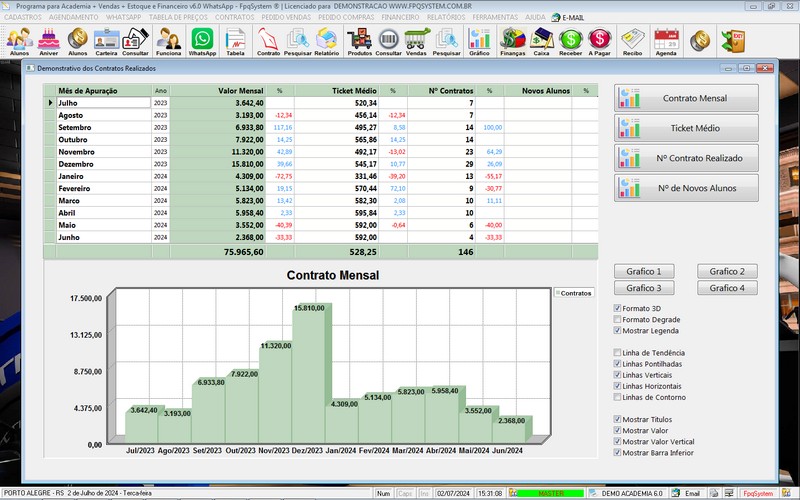The image size is (800, 500).
Task: Open Pesquisar next to Contrato
Action: [x=297, y=41]
